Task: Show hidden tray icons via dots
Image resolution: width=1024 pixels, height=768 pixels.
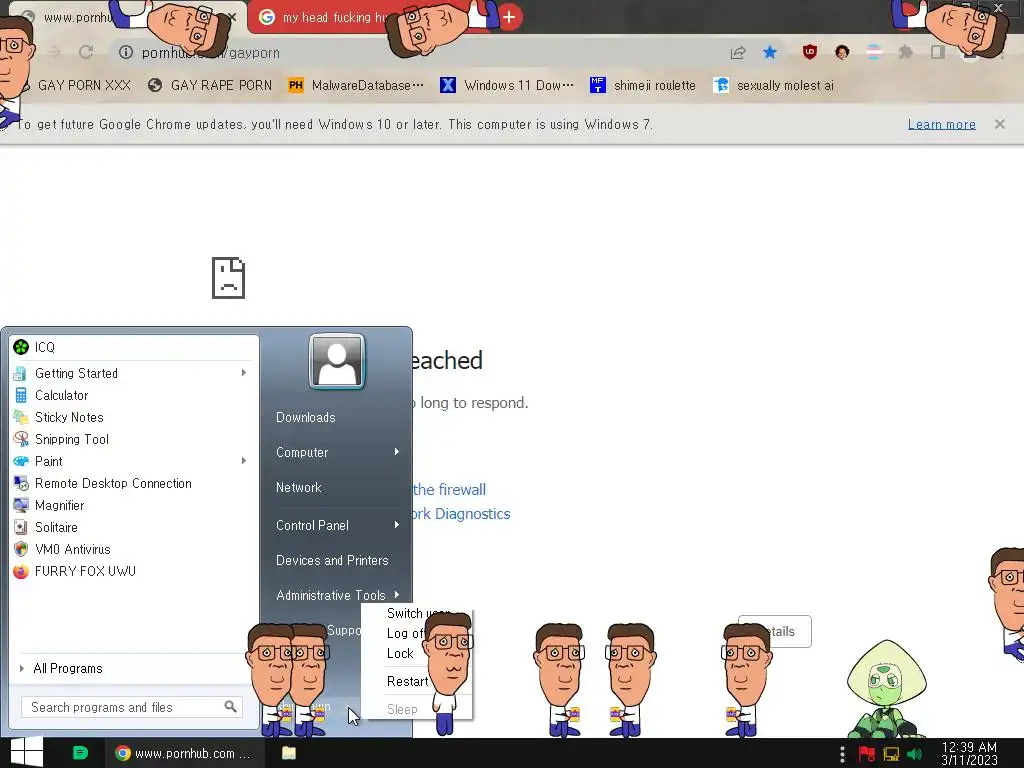Action: [842, 754]
